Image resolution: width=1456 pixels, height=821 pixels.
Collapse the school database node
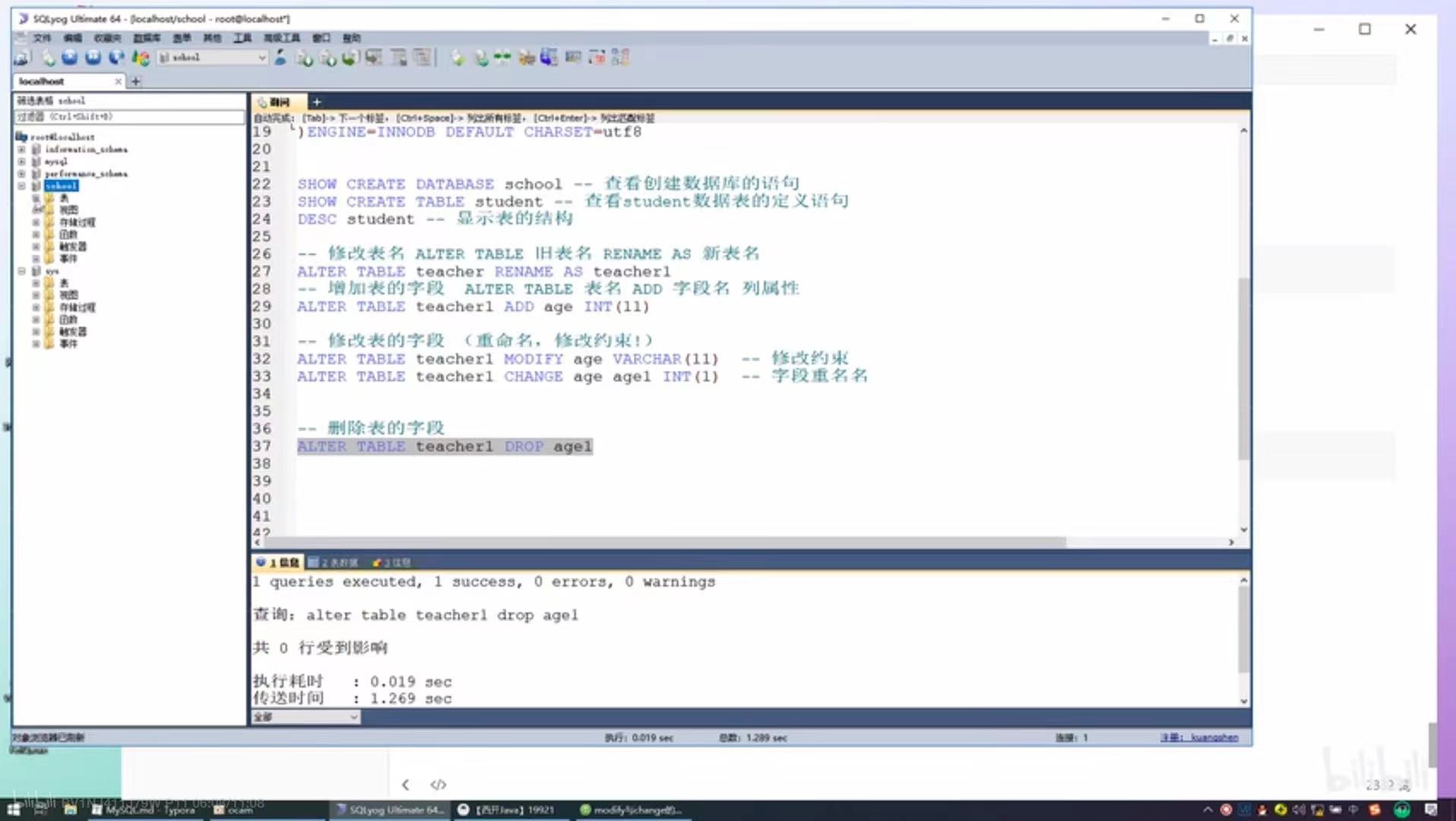pyautogui.click(x=22, y=186)
